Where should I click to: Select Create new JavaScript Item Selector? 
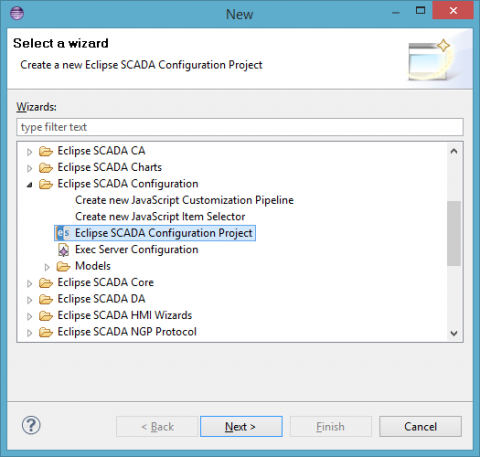coord(160,217)
